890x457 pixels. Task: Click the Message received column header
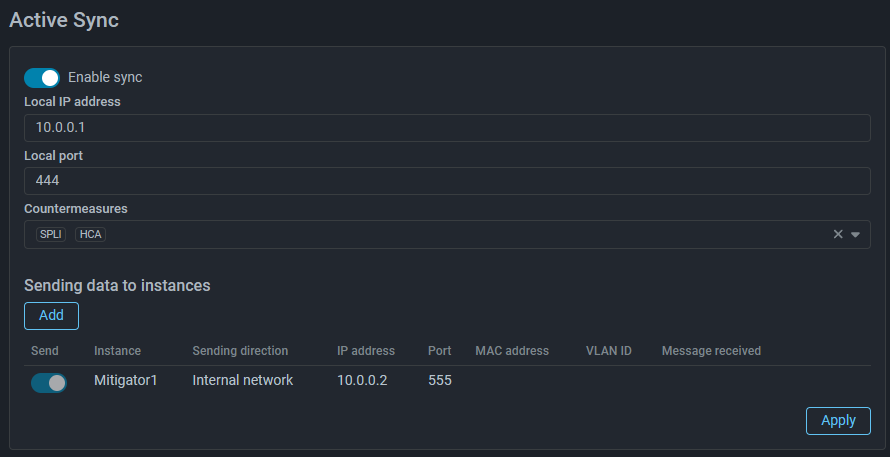click(711, 351)
